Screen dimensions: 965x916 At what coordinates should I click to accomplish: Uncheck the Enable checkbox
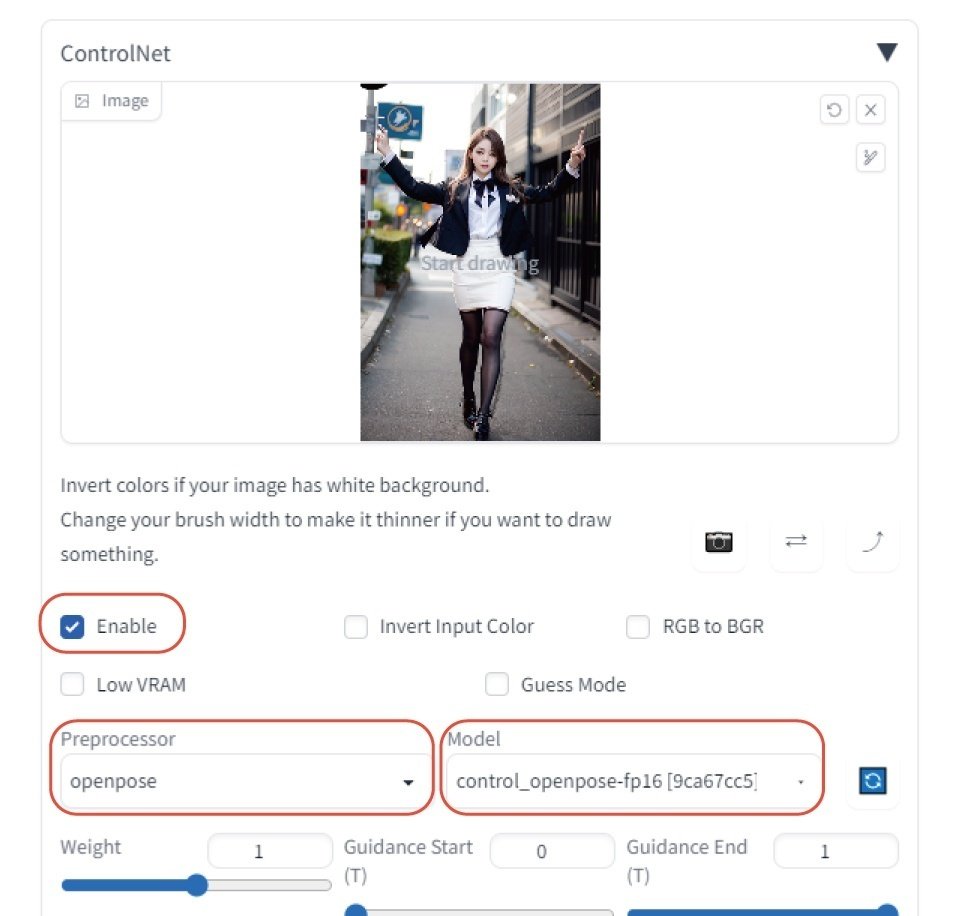click(72, 627)
